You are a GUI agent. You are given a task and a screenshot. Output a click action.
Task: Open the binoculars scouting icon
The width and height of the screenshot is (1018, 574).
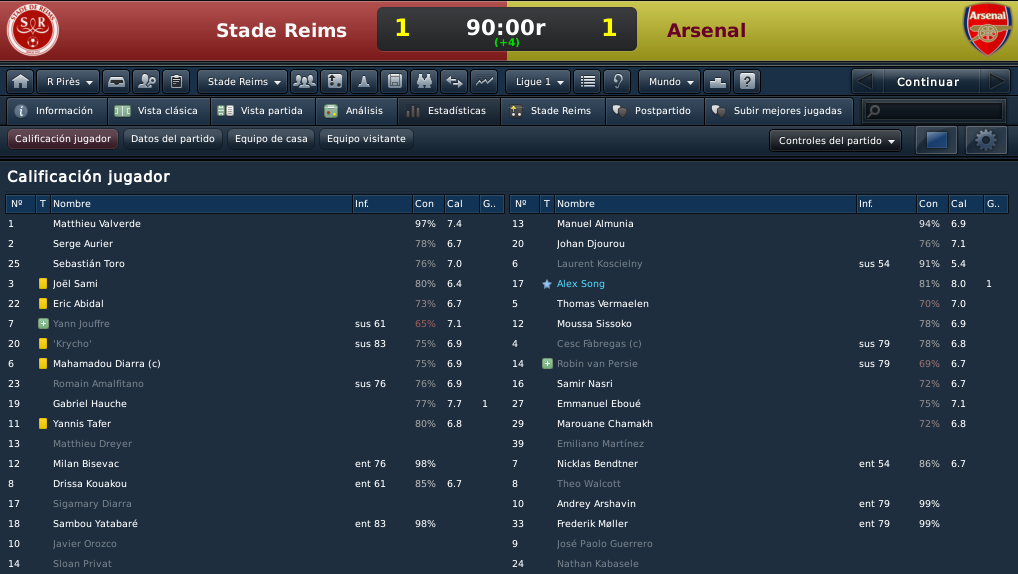point(424,82)
